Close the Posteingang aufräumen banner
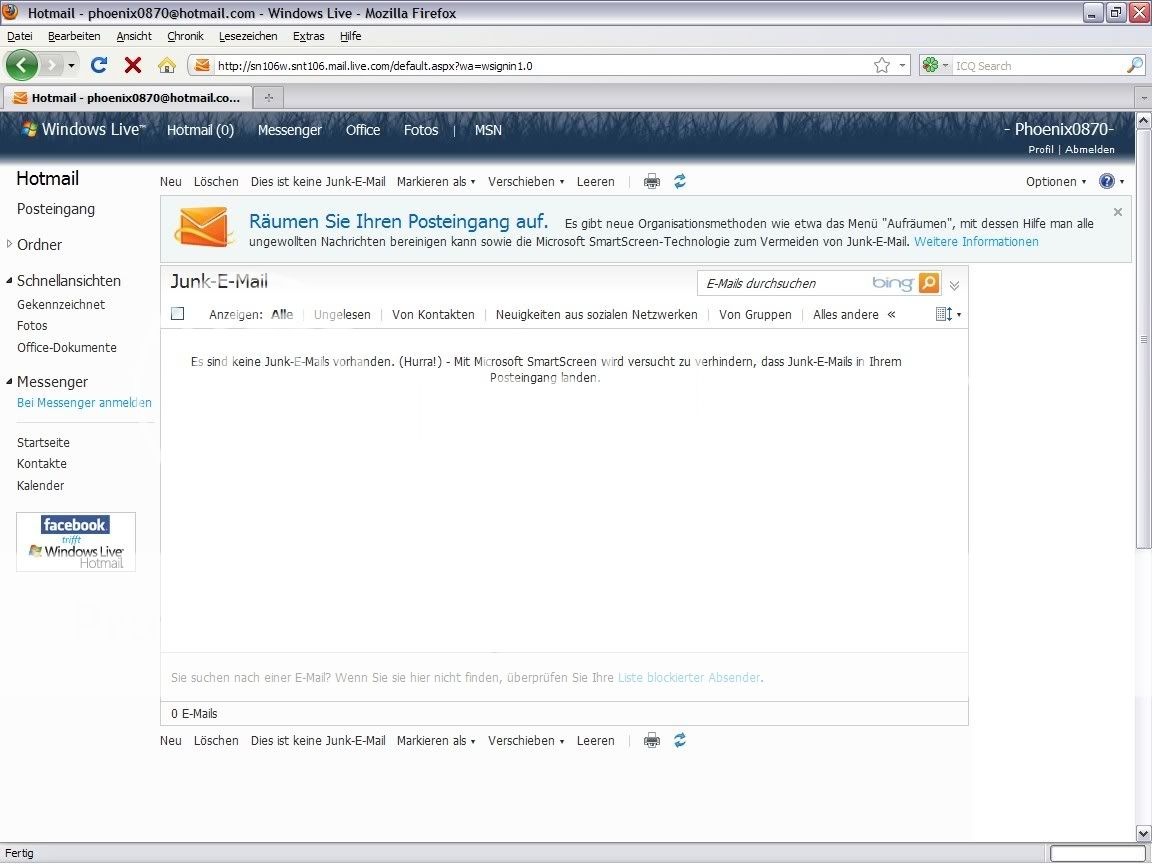1152x864 pixels. (x=1118, y=212)
